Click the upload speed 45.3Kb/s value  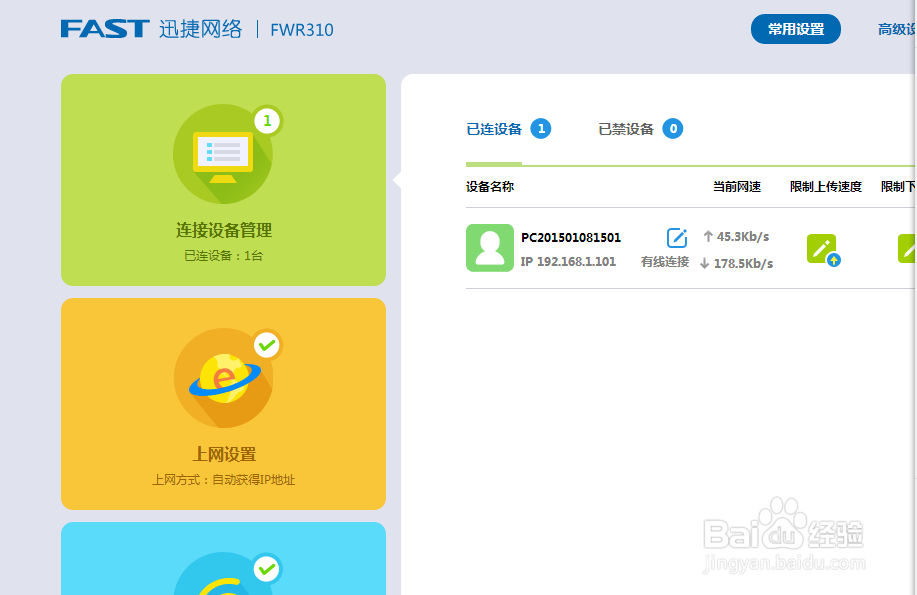743,236
